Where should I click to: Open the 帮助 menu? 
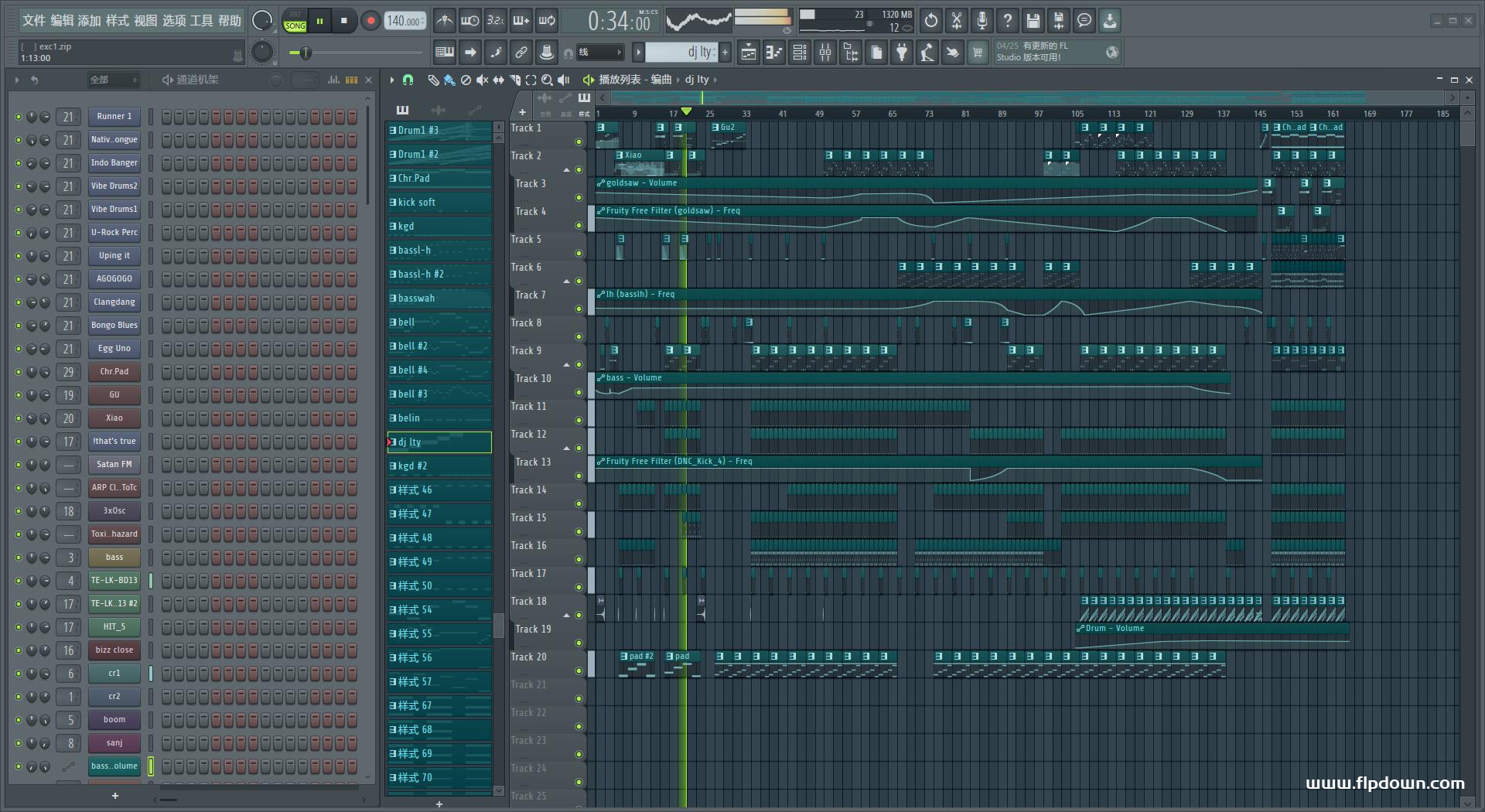tap(230, 21)
